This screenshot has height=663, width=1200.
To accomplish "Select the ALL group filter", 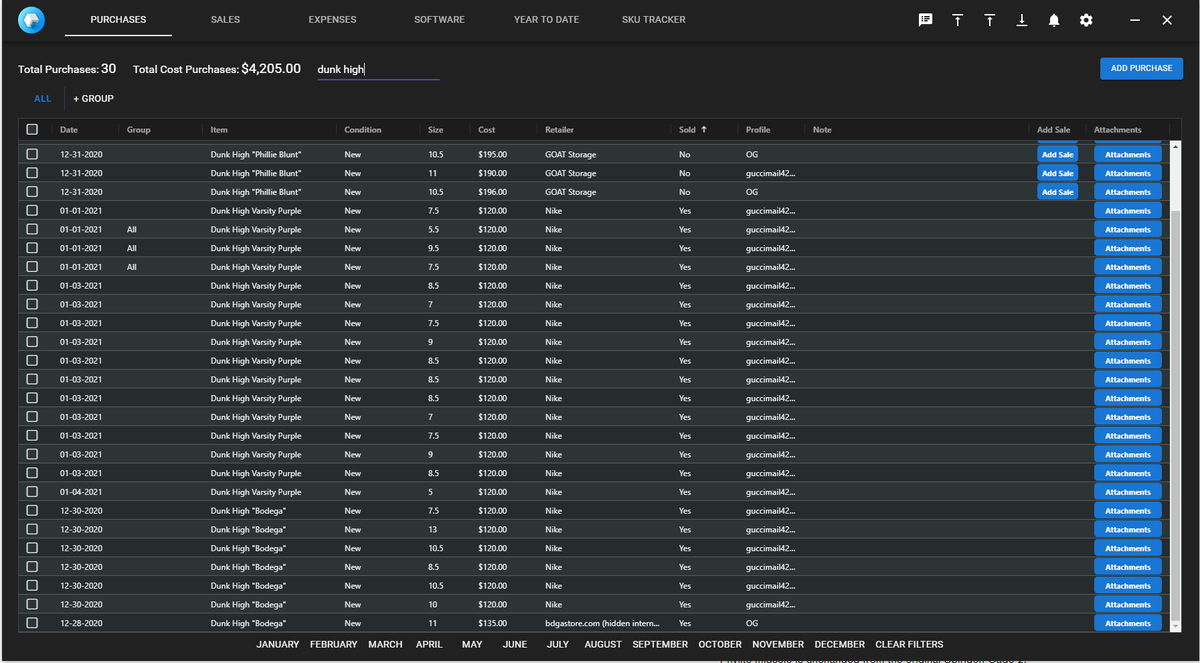I will [42, 99].
